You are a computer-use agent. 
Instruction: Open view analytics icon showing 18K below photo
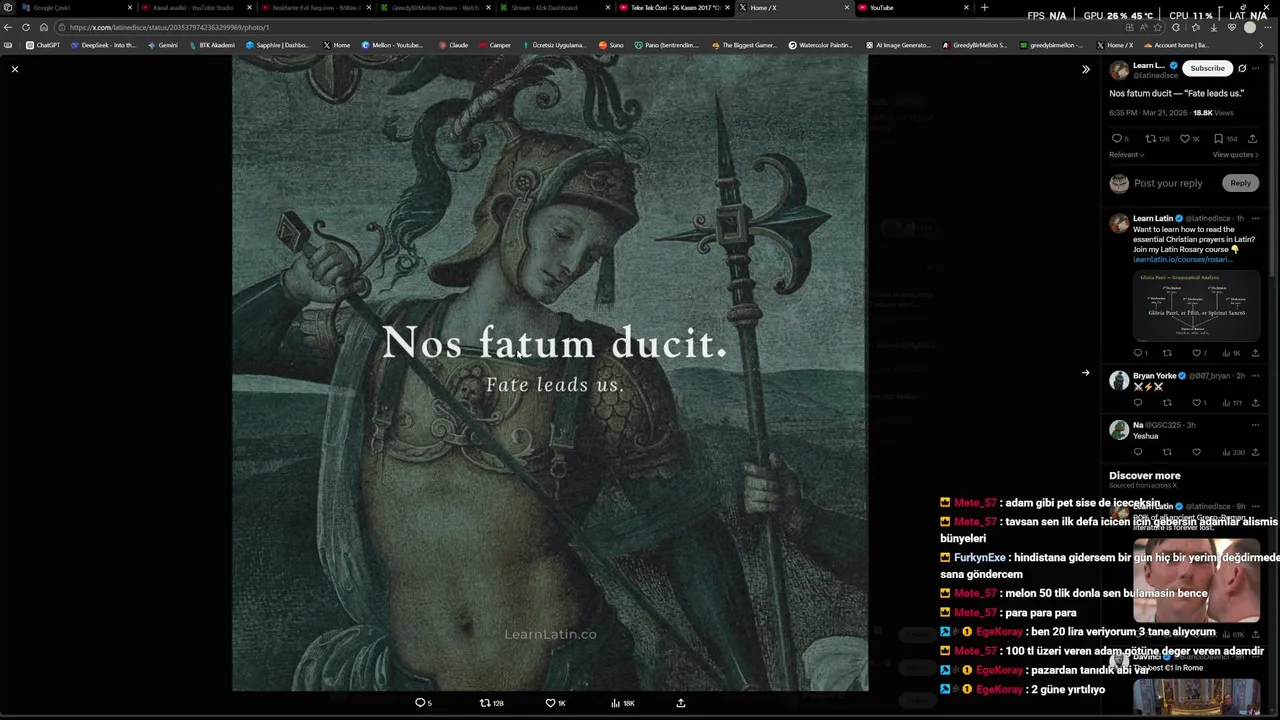pos(615,703)
